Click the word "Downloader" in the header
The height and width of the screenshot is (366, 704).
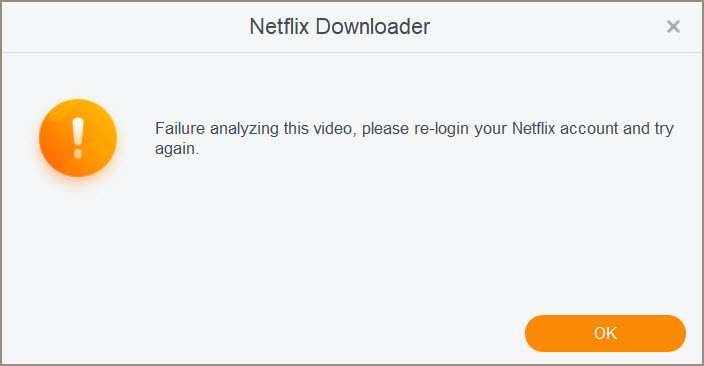373,26
